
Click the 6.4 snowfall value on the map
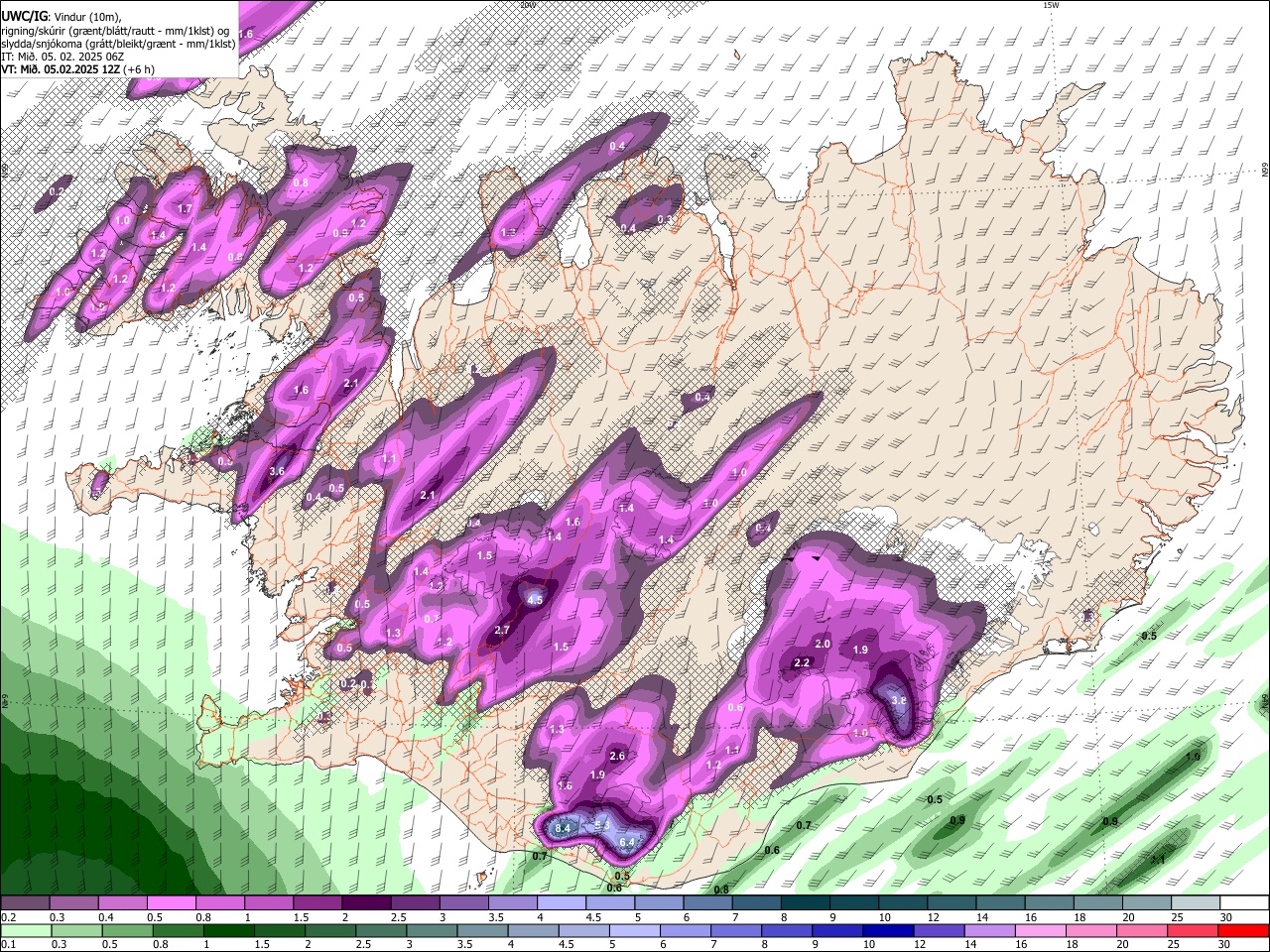pyautogui.click(x=627, y=842)
